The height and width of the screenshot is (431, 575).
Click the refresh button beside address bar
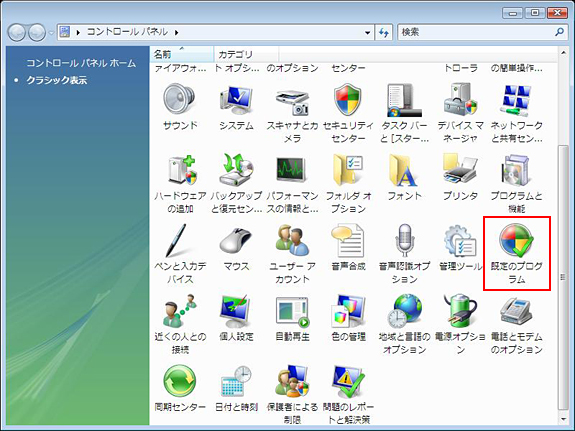tap(384, 33)
